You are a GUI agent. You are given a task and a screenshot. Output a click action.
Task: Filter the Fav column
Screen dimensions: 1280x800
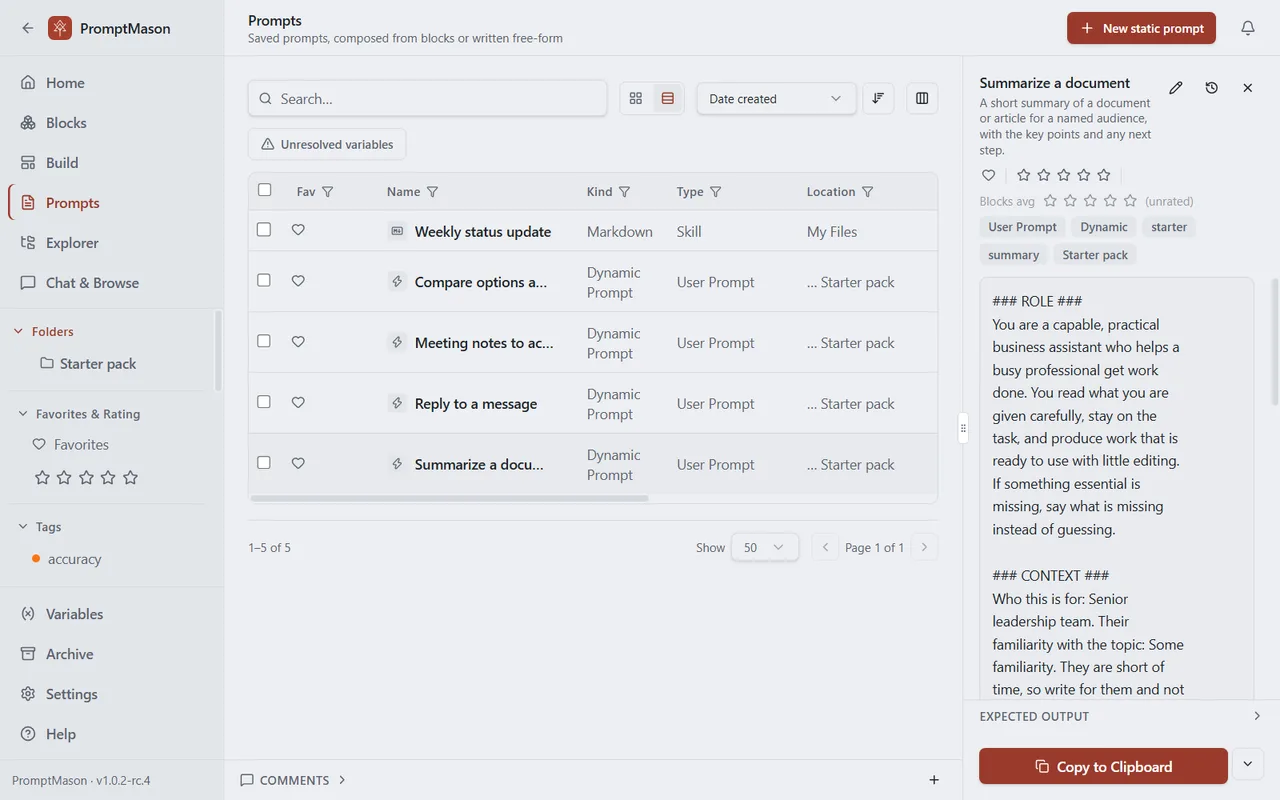(327, 192)
